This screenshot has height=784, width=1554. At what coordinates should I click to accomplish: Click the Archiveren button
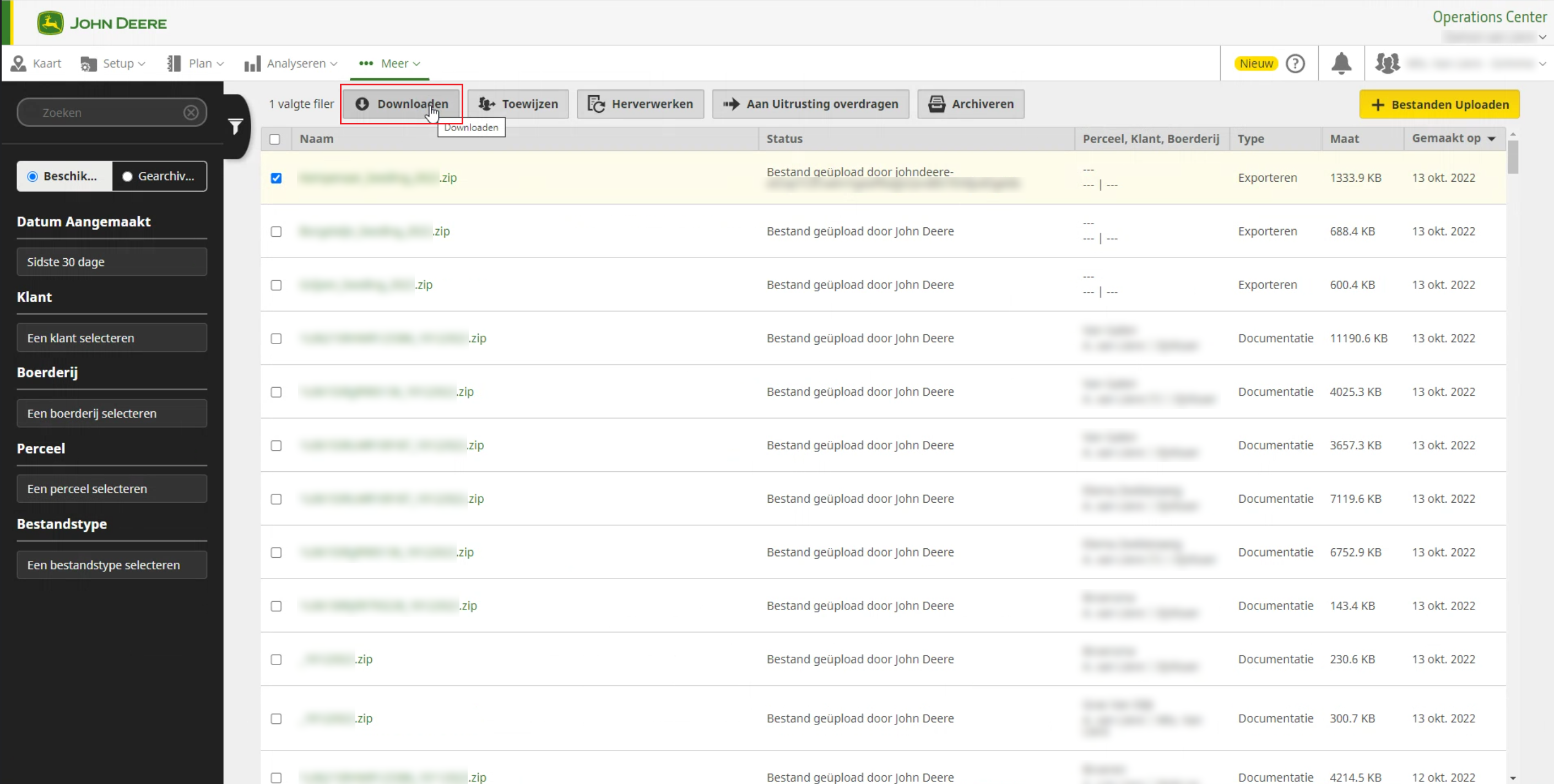970,104
